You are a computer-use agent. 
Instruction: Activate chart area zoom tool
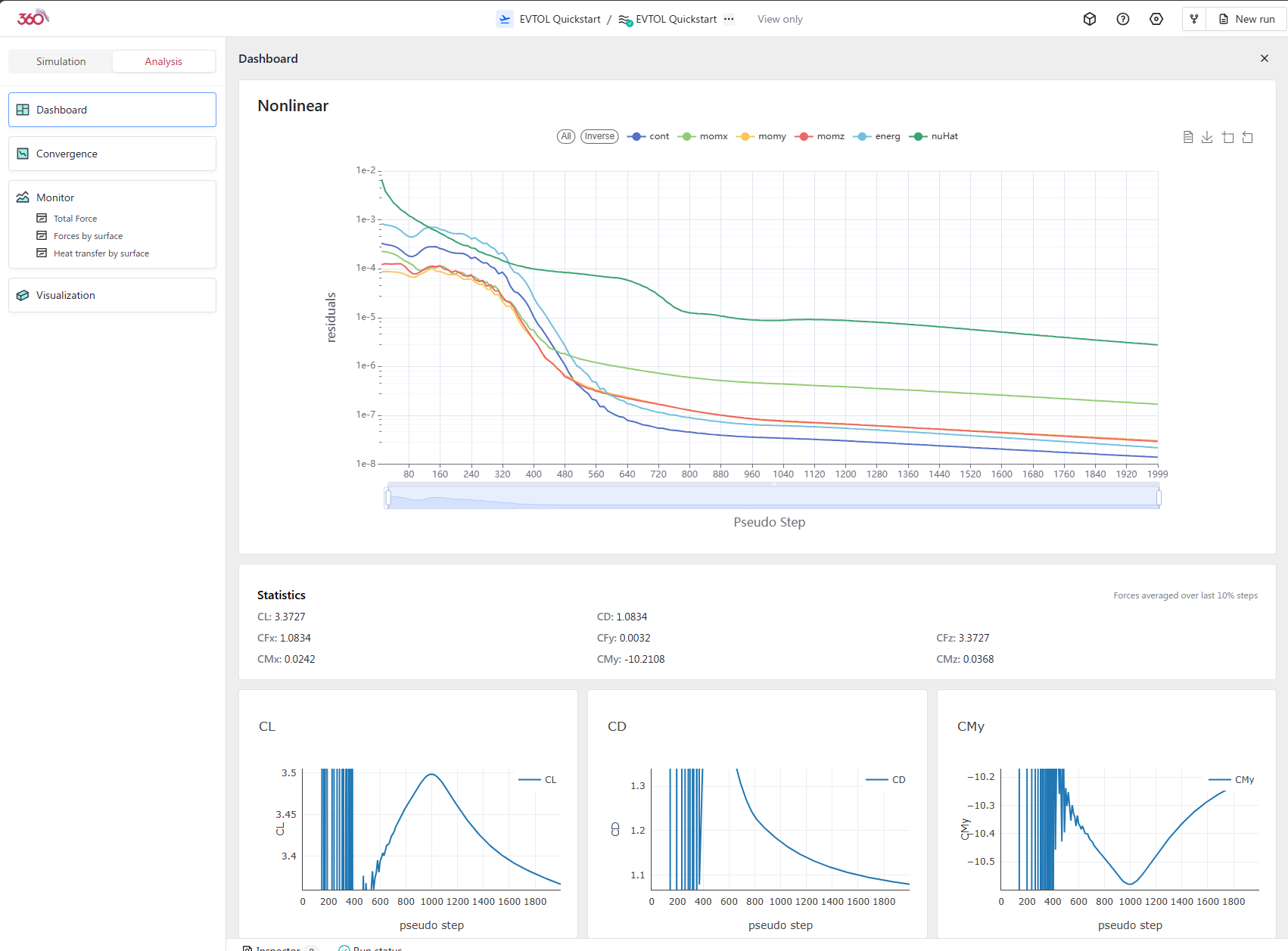coord(1227,137)
